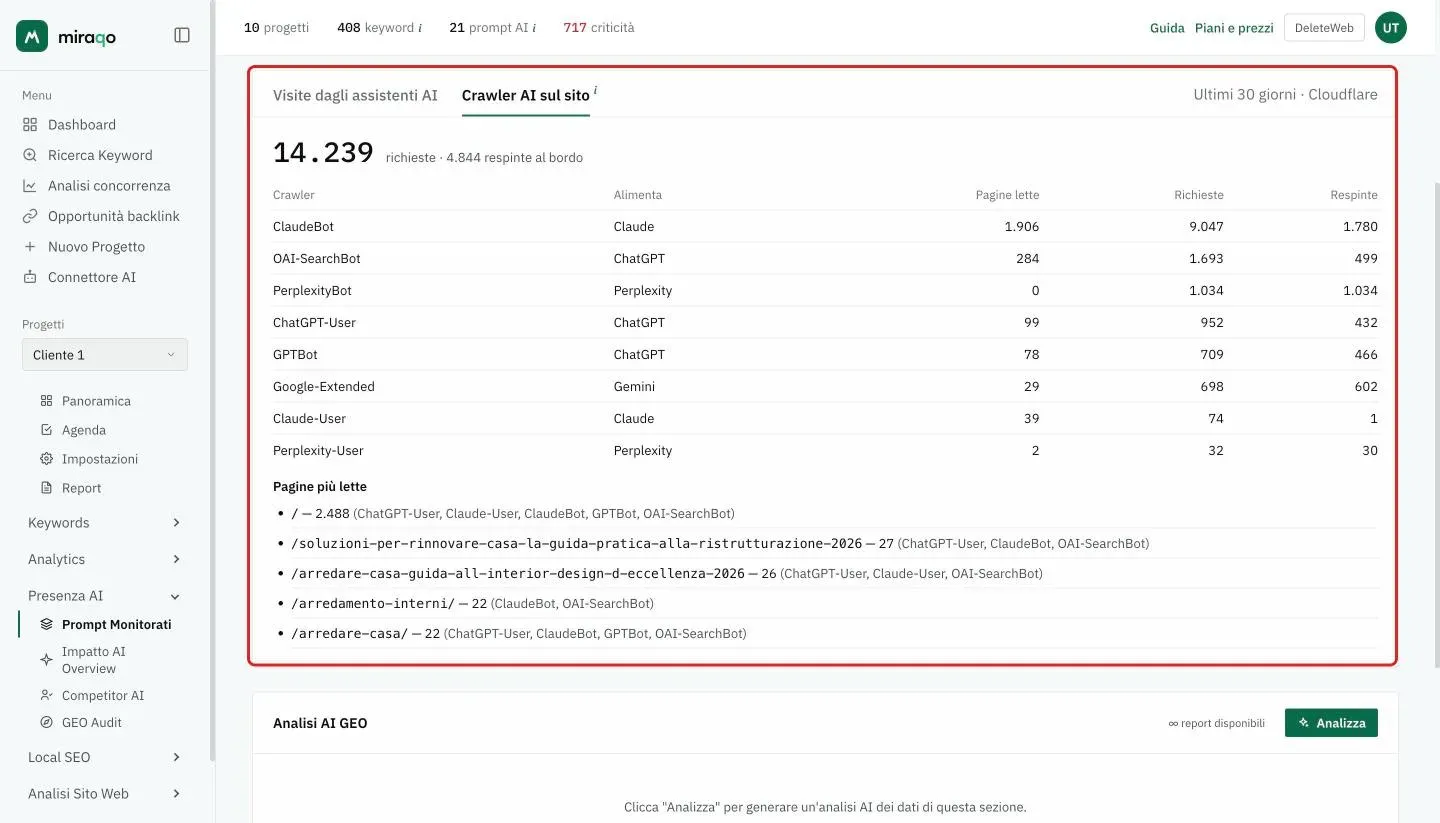Screen dimensions: 1440x823
Task: Click the miraqo logo icon
Action: [32, 36]
